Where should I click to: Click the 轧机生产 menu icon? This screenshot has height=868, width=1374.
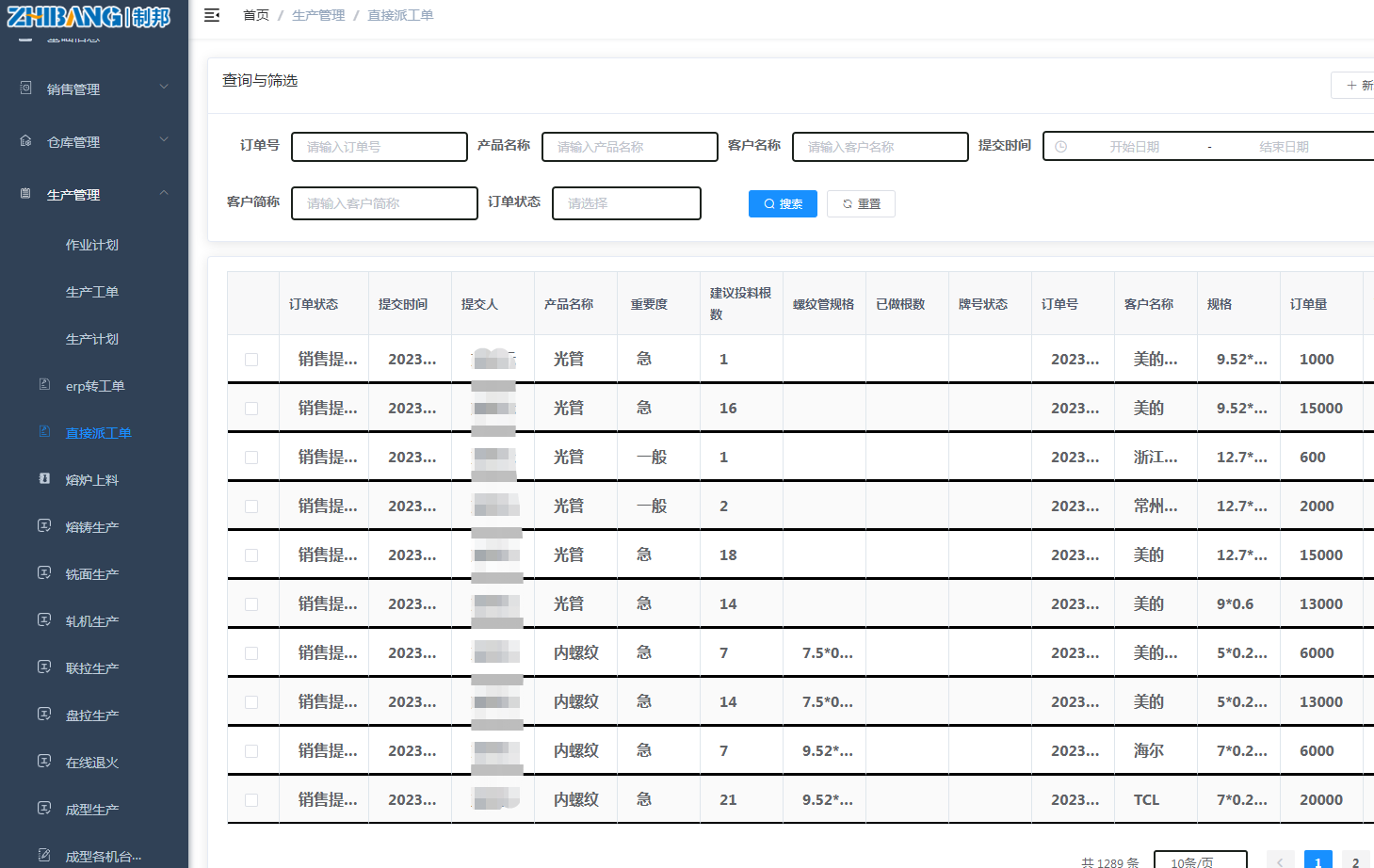point(44,620)
